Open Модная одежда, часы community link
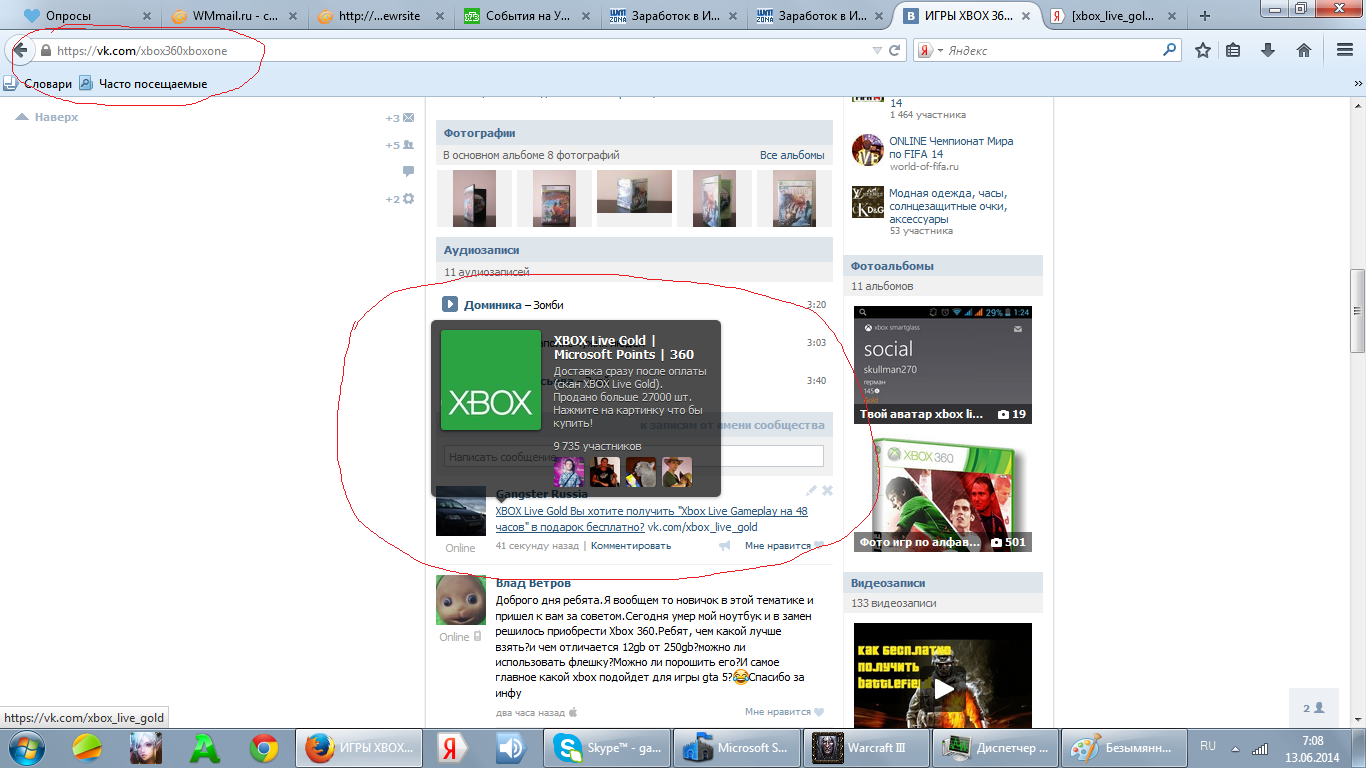The width and height of the screenshot is (1366, 768). [948, 206]
